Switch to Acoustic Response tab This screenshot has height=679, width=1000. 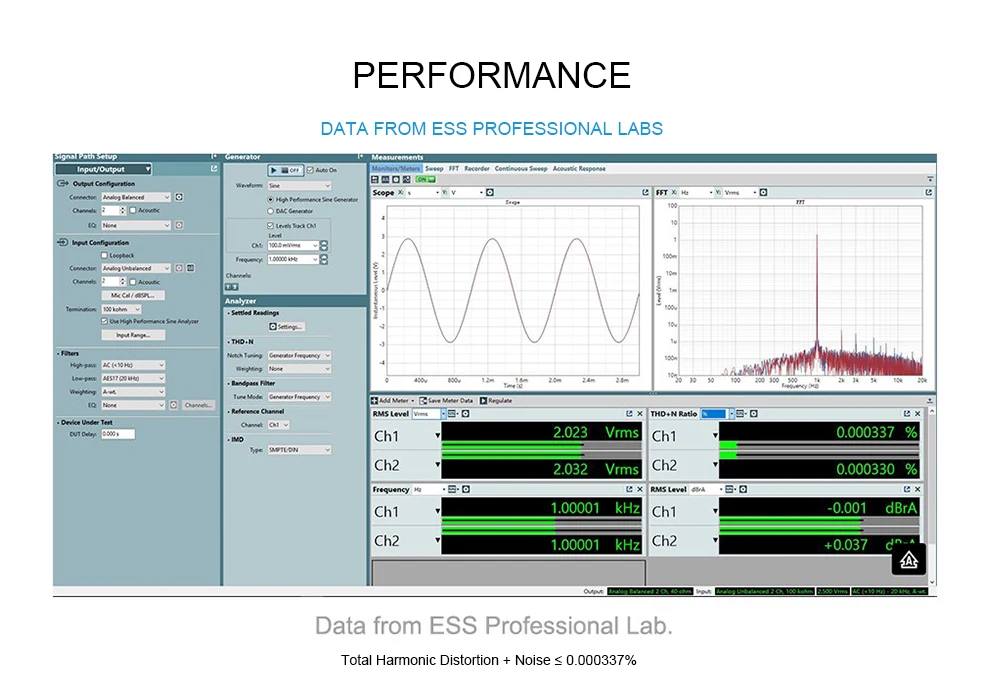pyautogui.click(x=579, y=168)
